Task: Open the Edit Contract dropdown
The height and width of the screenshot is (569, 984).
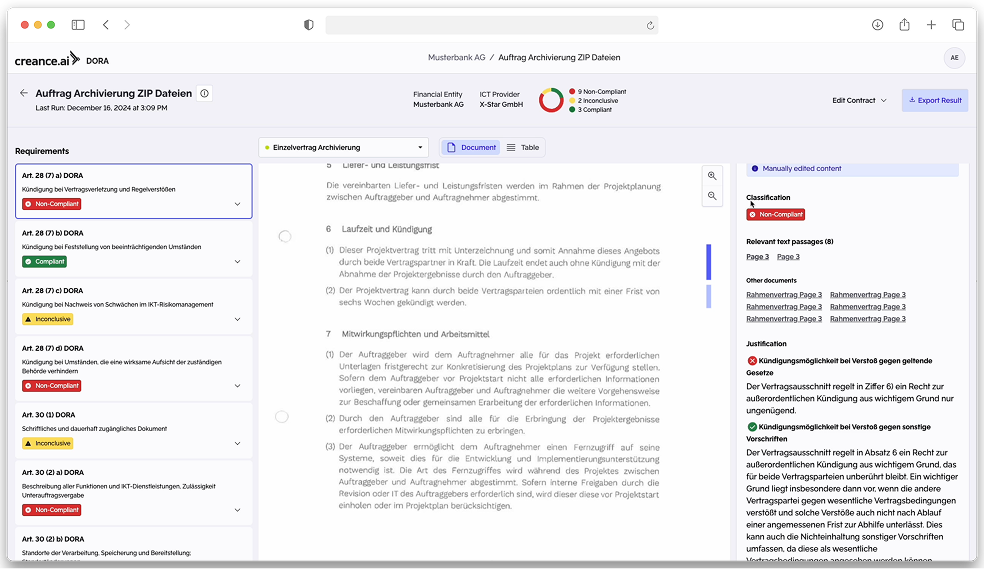Action: 859,100
